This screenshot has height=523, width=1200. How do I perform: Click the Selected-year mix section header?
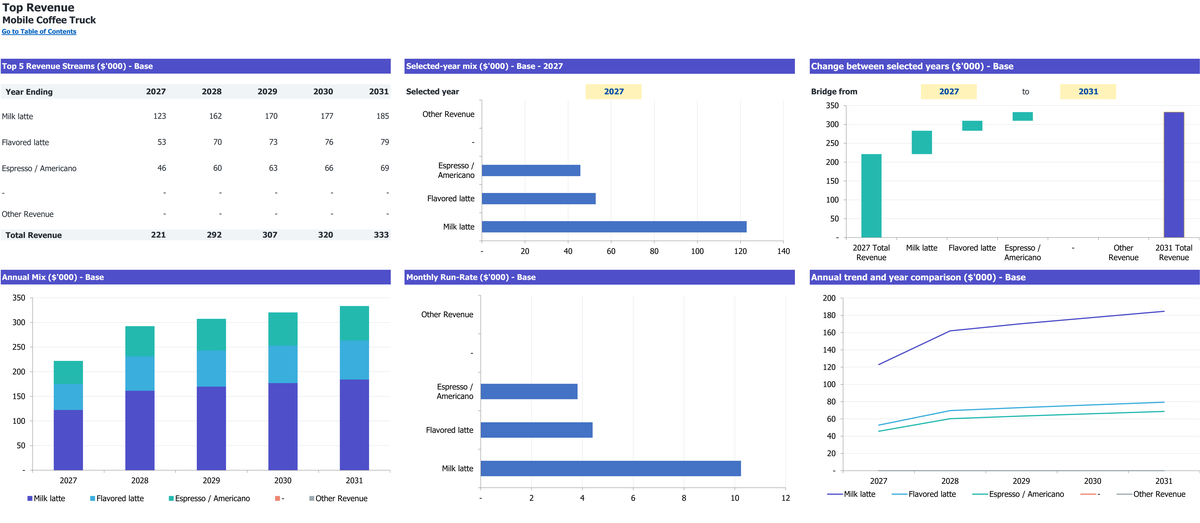598,66
